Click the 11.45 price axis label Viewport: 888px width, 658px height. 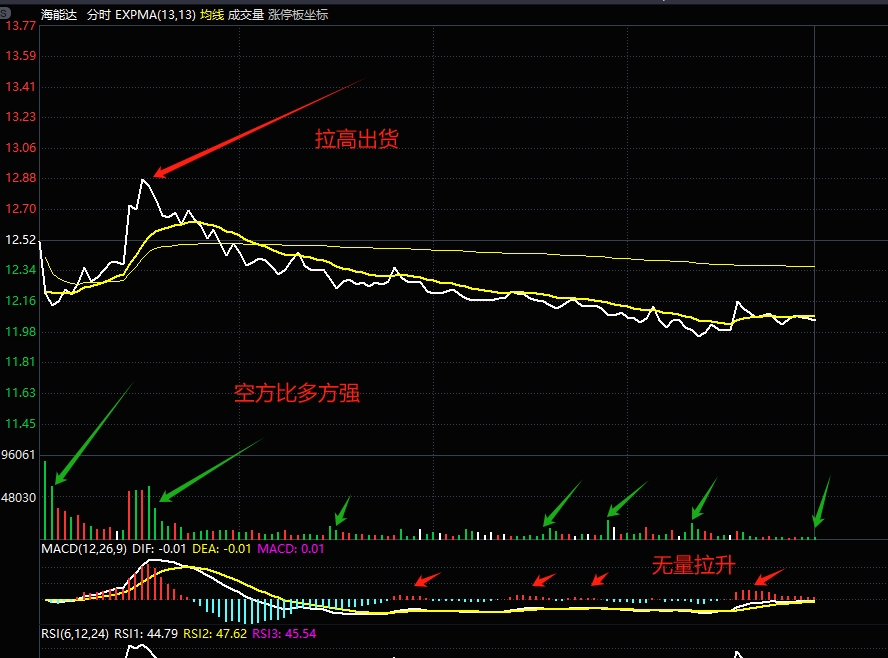(x=20, y=424)
